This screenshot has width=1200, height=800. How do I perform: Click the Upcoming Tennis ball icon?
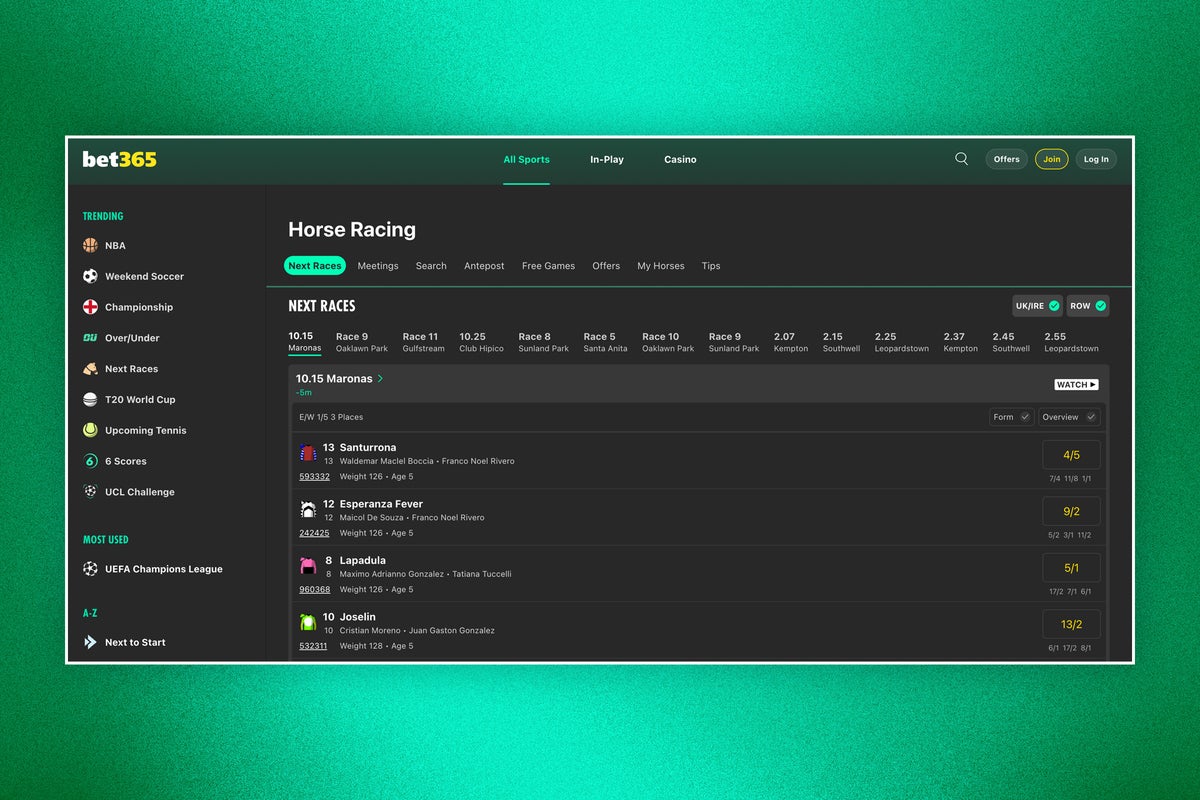point(91,430)
